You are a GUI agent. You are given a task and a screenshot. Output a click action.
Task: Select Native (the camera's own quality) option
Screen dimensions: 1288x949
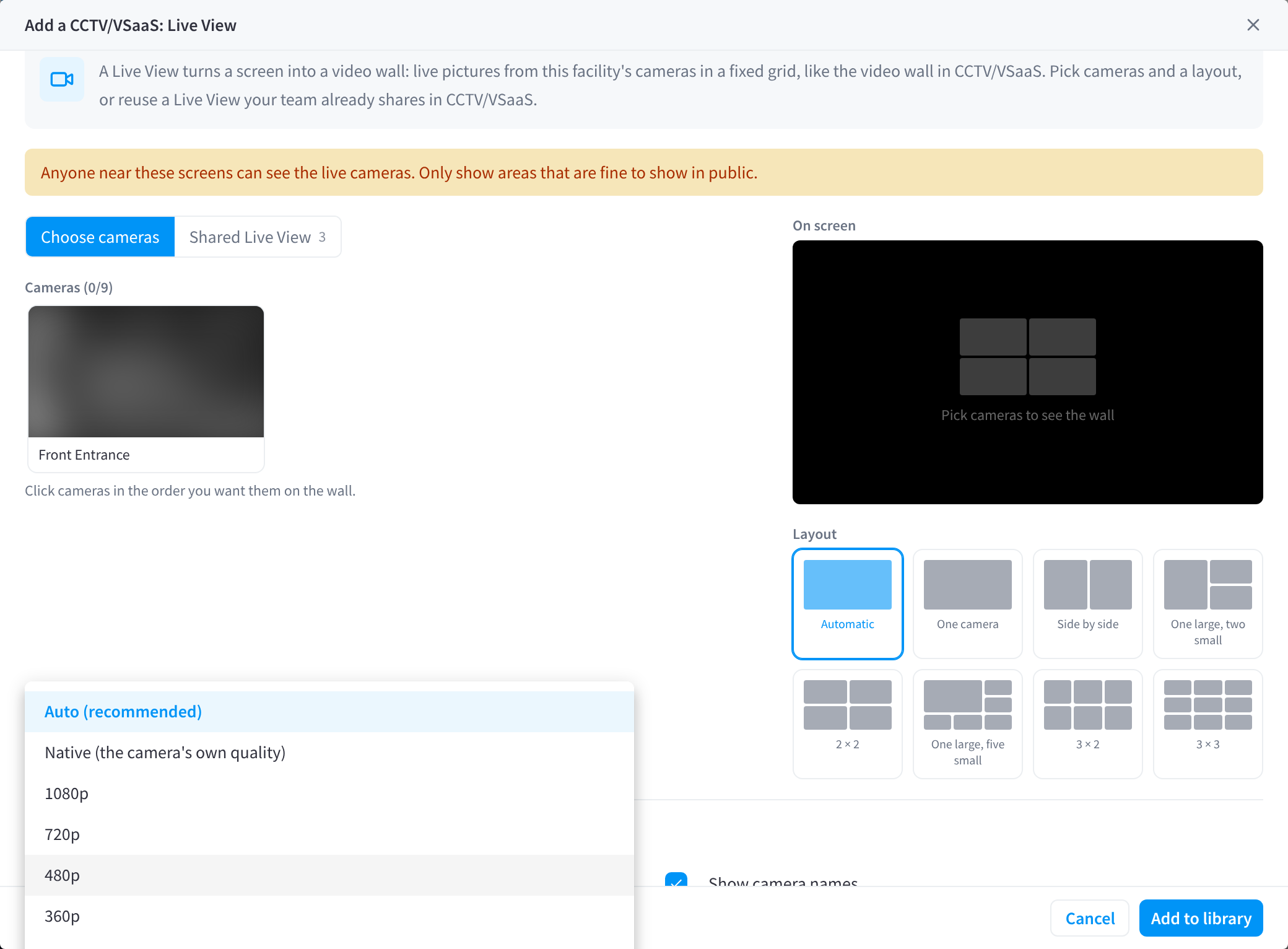329,753
